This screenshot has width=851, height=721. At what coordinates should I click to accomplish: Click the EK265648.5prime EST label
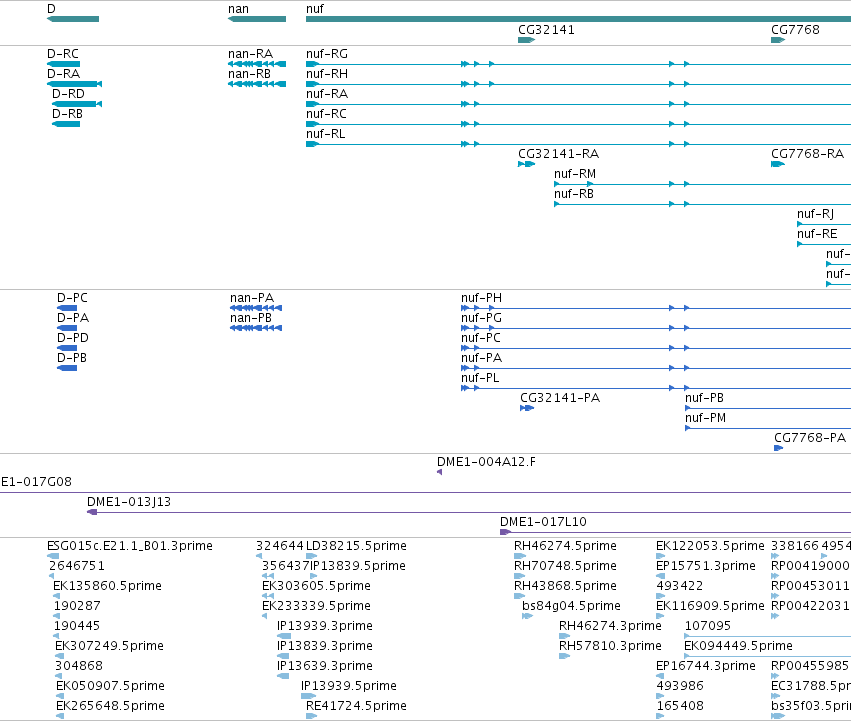[x=110, y=706]
